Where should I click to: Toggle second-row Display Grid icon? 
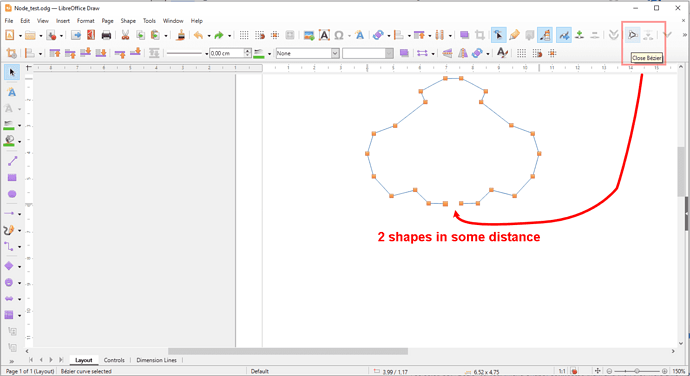[x=521, y=53]
